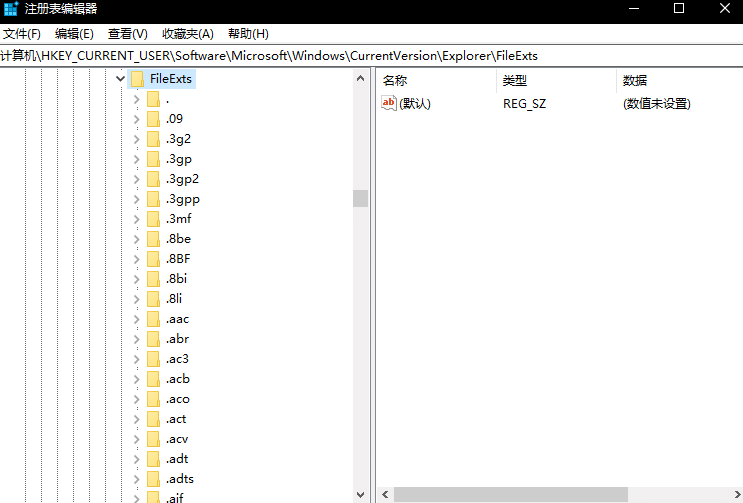
Task: Click the folder icon of .aco
Action: [154, 399]
